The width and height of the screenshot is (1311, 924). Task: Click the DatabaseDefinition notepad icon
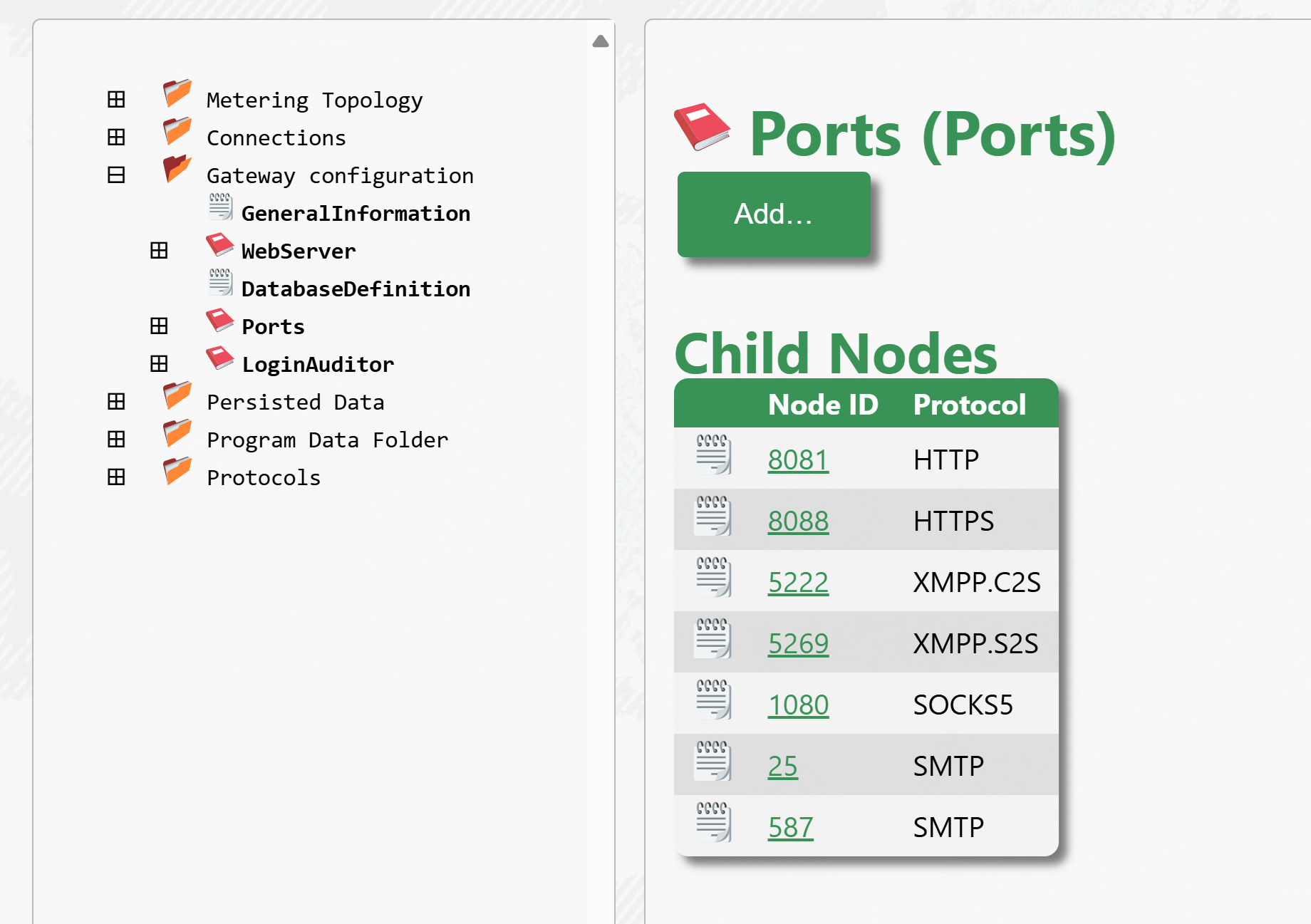[x=220, y=282]
